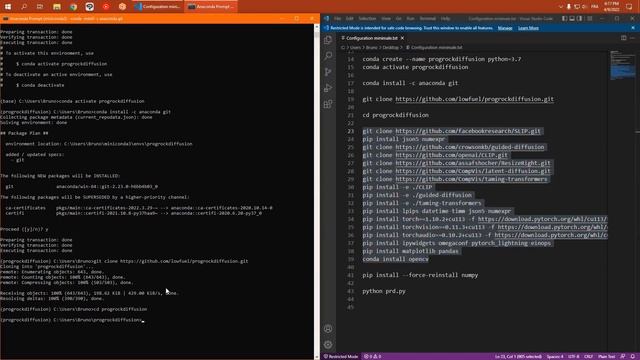Switch to the Anaconda Prompt taskbar button

(x=211, y=7)
